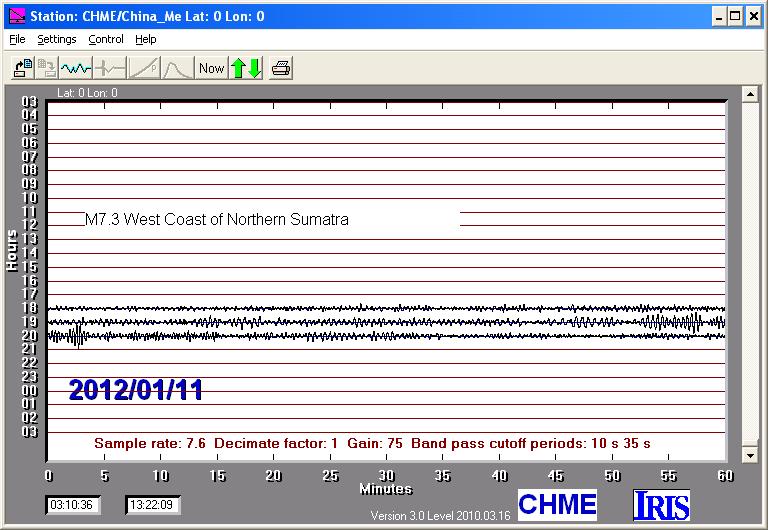Click the application icon in title bar

[15, 16]
